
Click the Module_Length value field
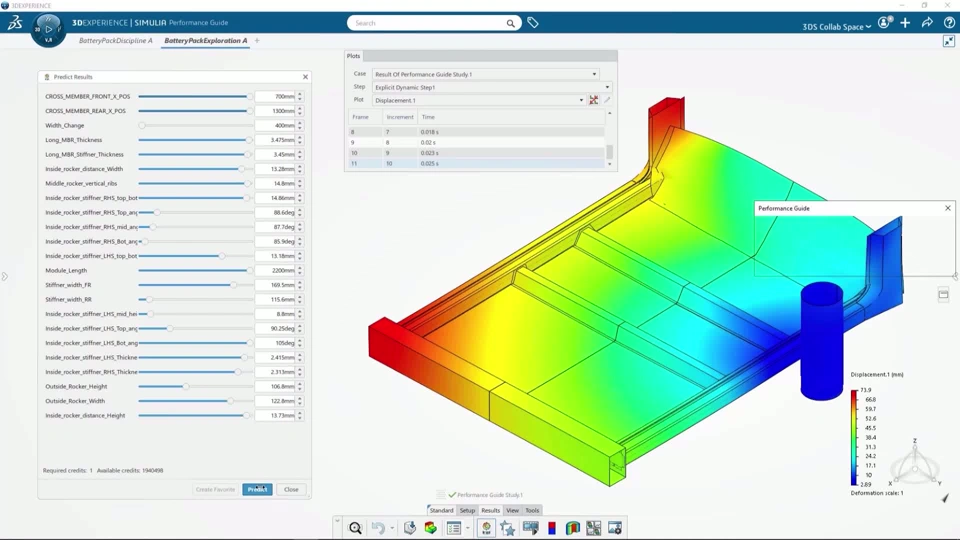[x=276, y=270]
